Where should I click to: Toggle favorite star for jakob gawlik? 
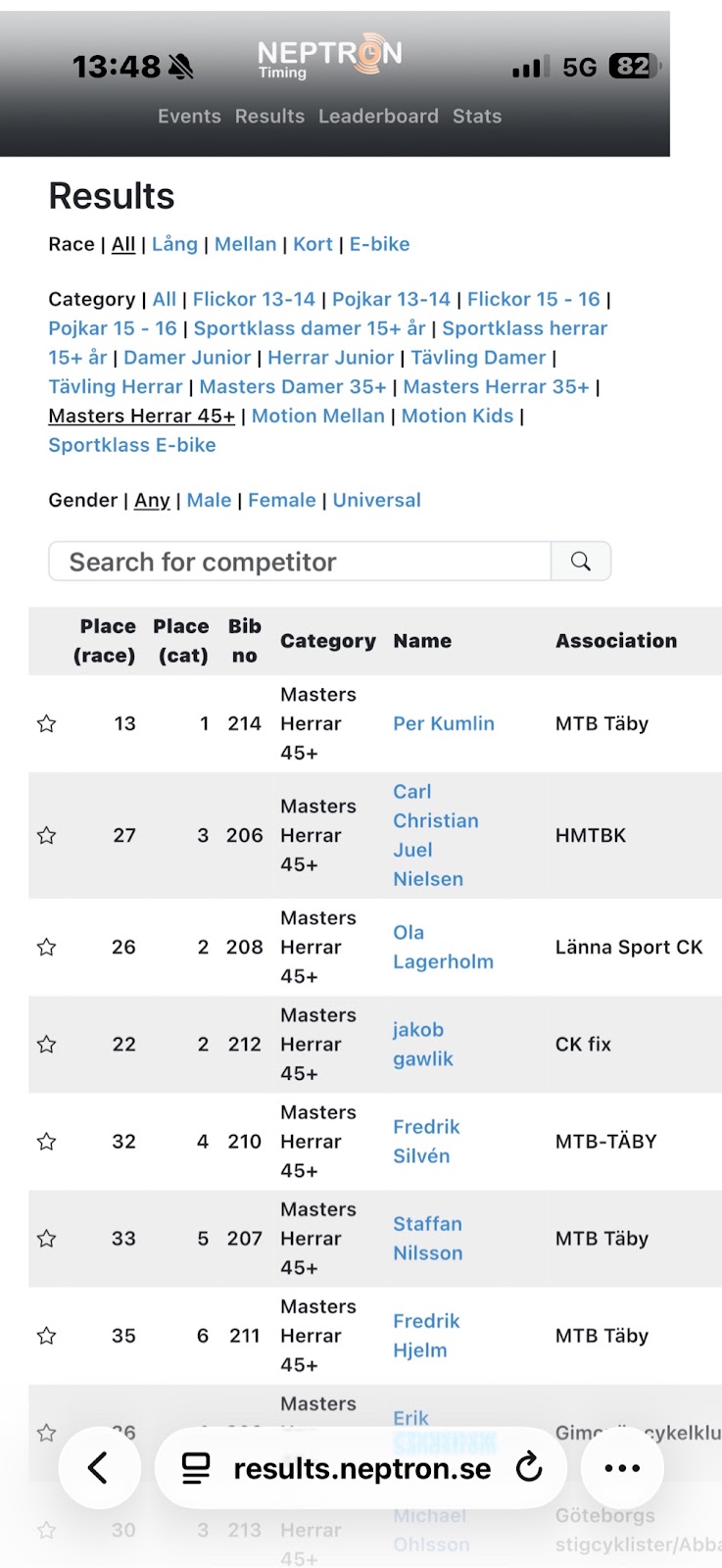coord(46,1045)
